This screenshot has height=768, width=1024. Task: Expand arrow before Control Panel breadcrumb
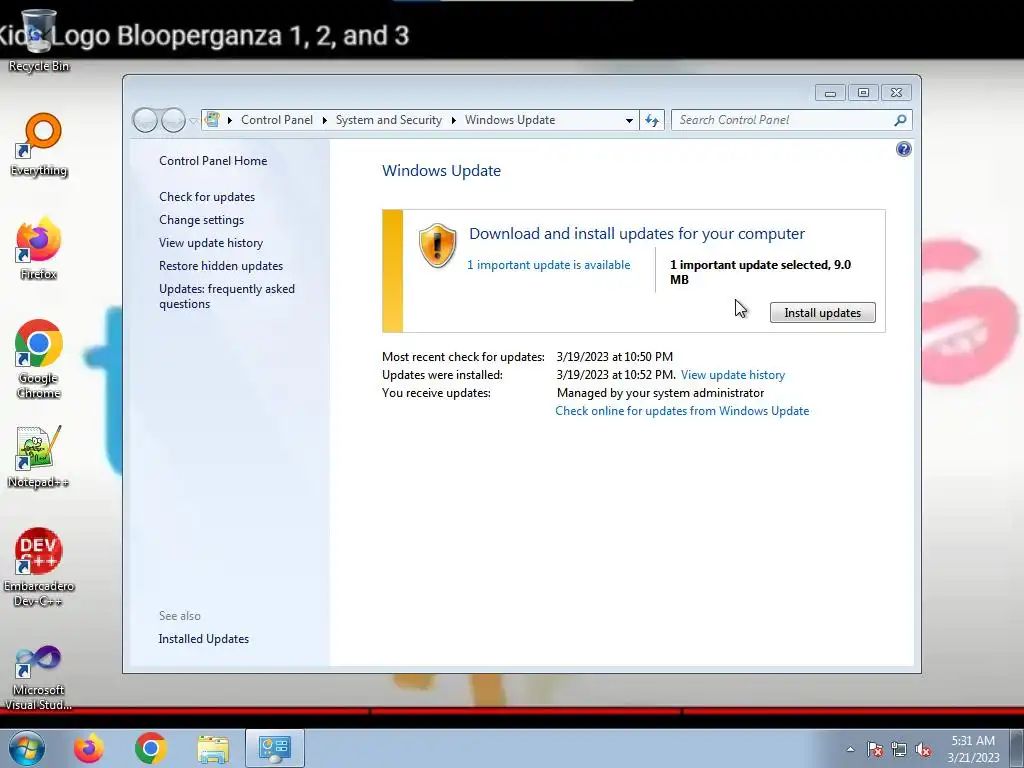(230, 120)
